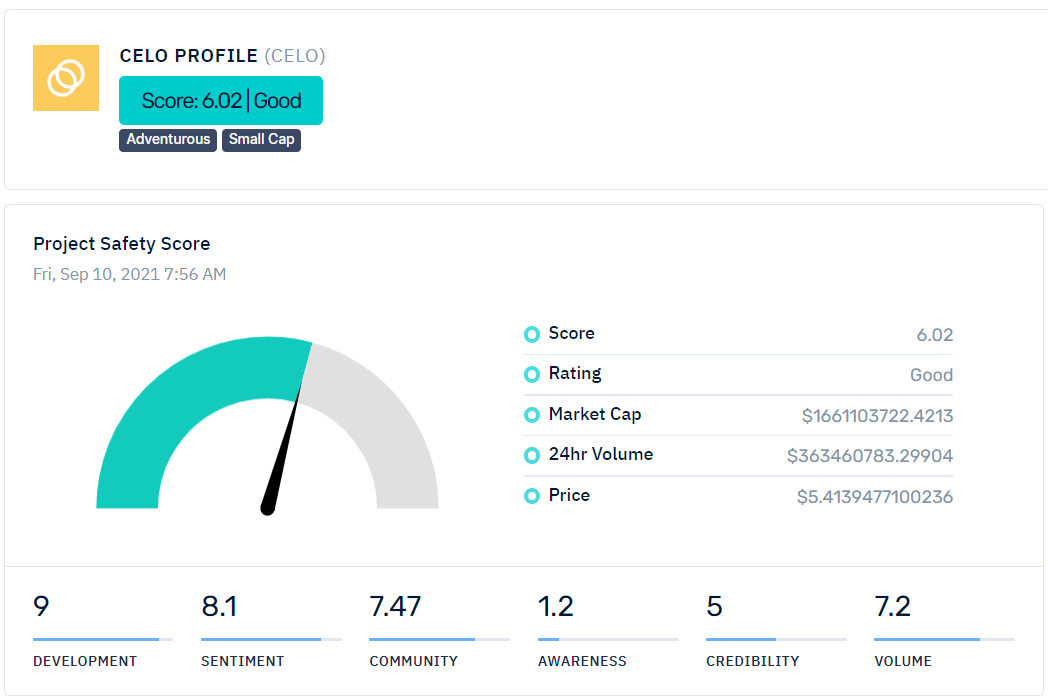This screenshot has width=1048, height=698.
Task: Click the 24hr Volume label
Action: [601, 454]
